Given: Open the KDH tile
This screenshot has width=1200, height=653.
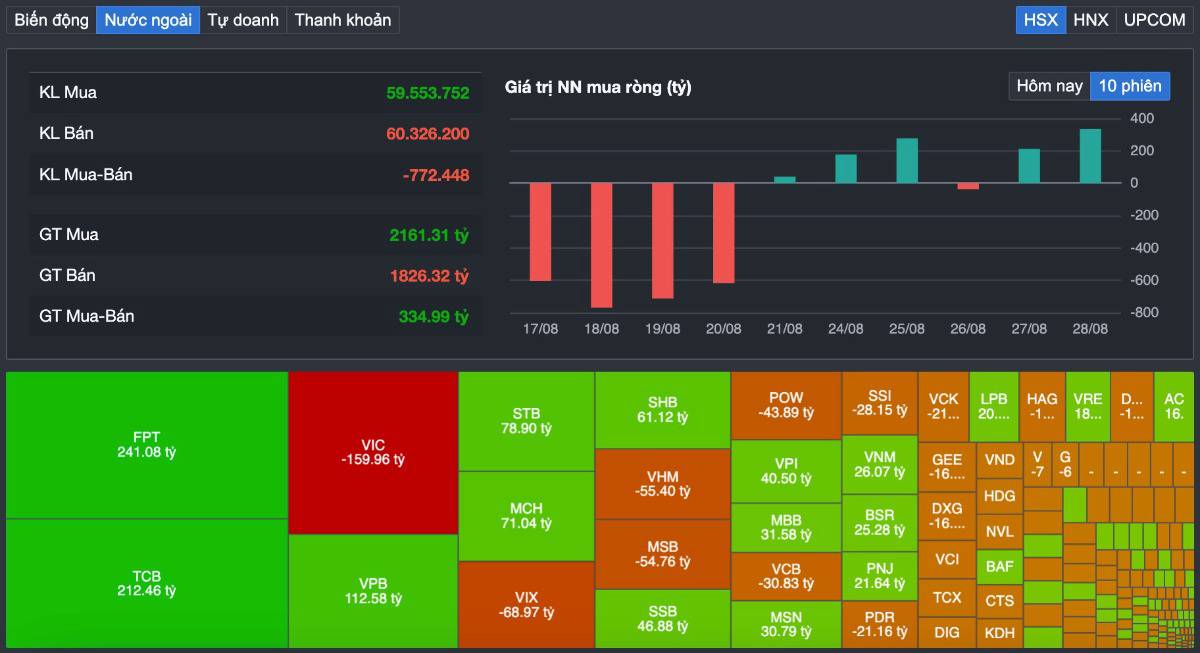Looking at the screenshot, I should pos(999,633).
